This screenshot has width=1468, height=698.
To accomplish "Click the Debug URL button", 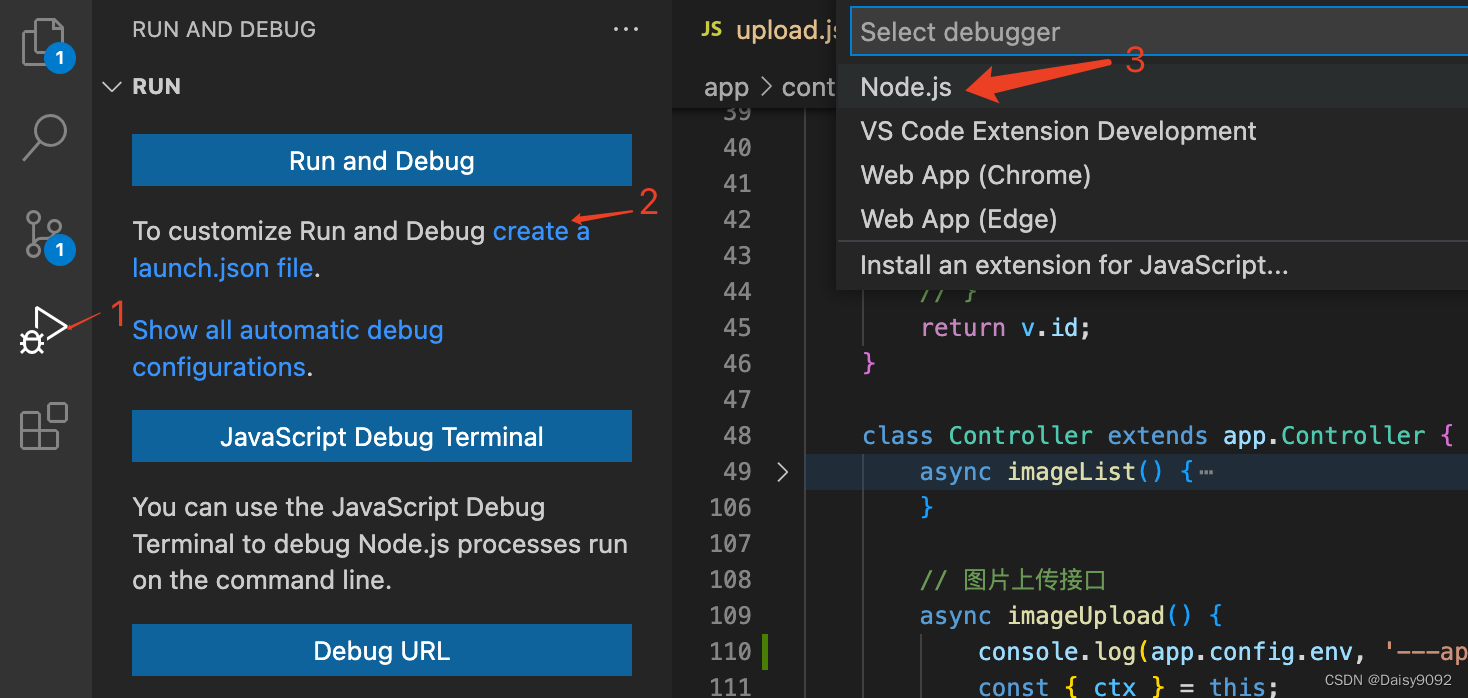I will pos(381,650).
